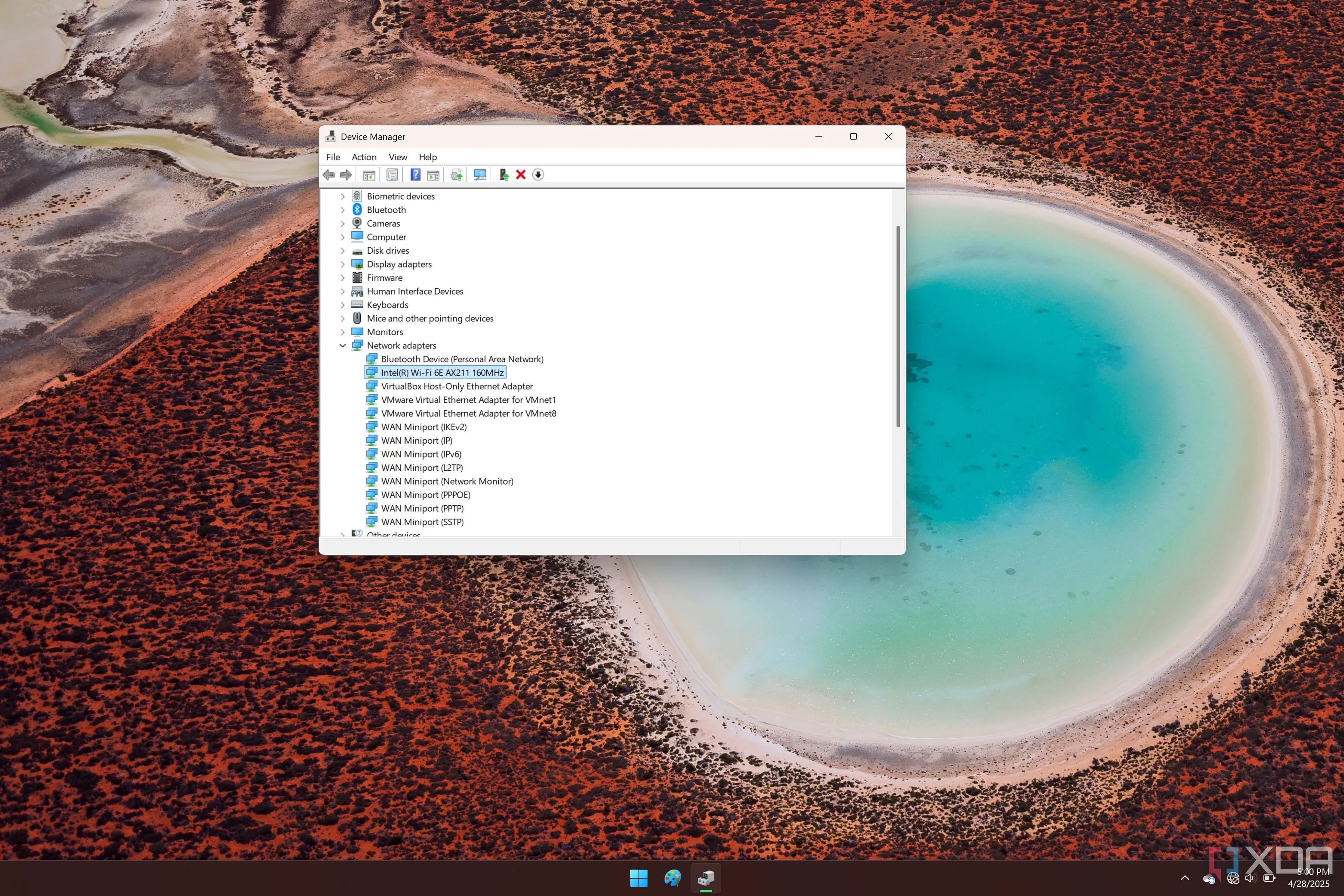This screenshot has height=896, width=1344.
Task: Open the File menu
Action: 333,157
